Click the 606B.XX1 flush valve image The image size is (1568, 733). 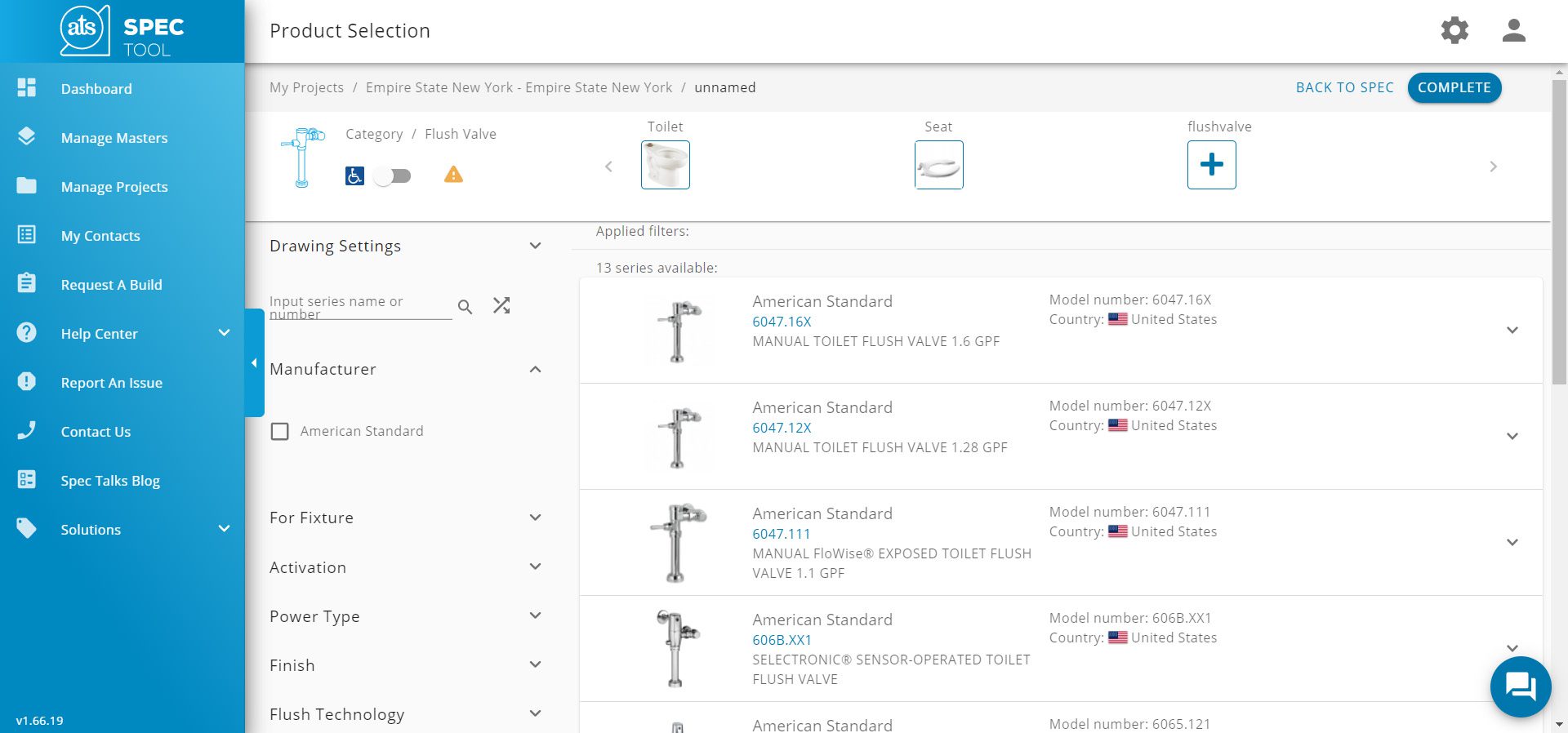(678, 649)
